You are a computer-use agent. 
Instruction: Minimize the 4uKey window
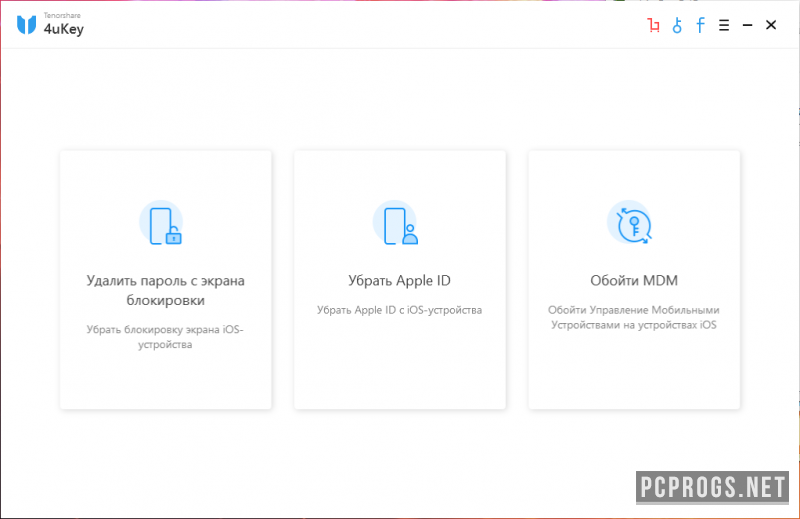tap(747, 25)
